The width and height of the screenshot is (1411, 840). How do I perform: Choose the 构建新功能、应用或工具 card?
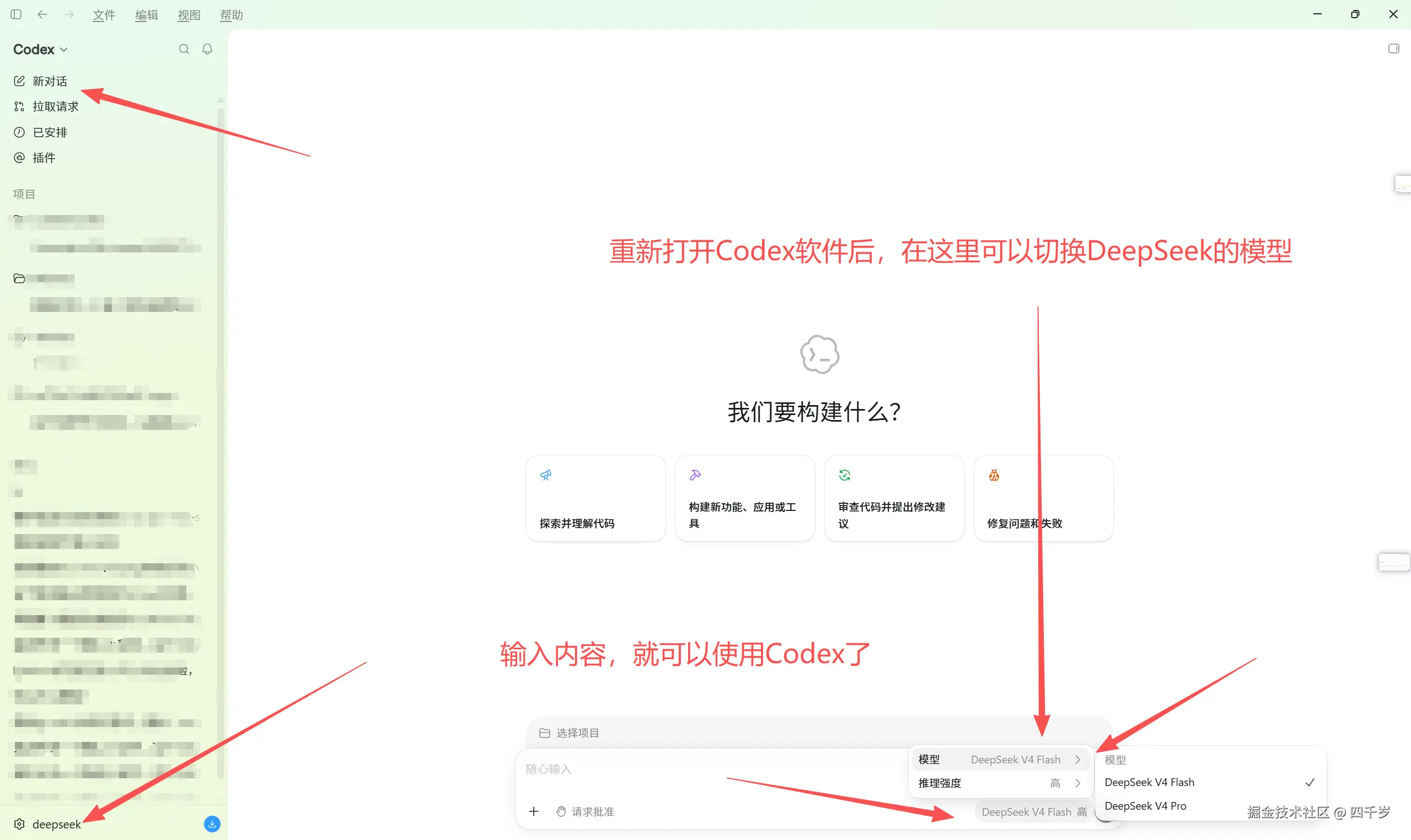[744, 498]
